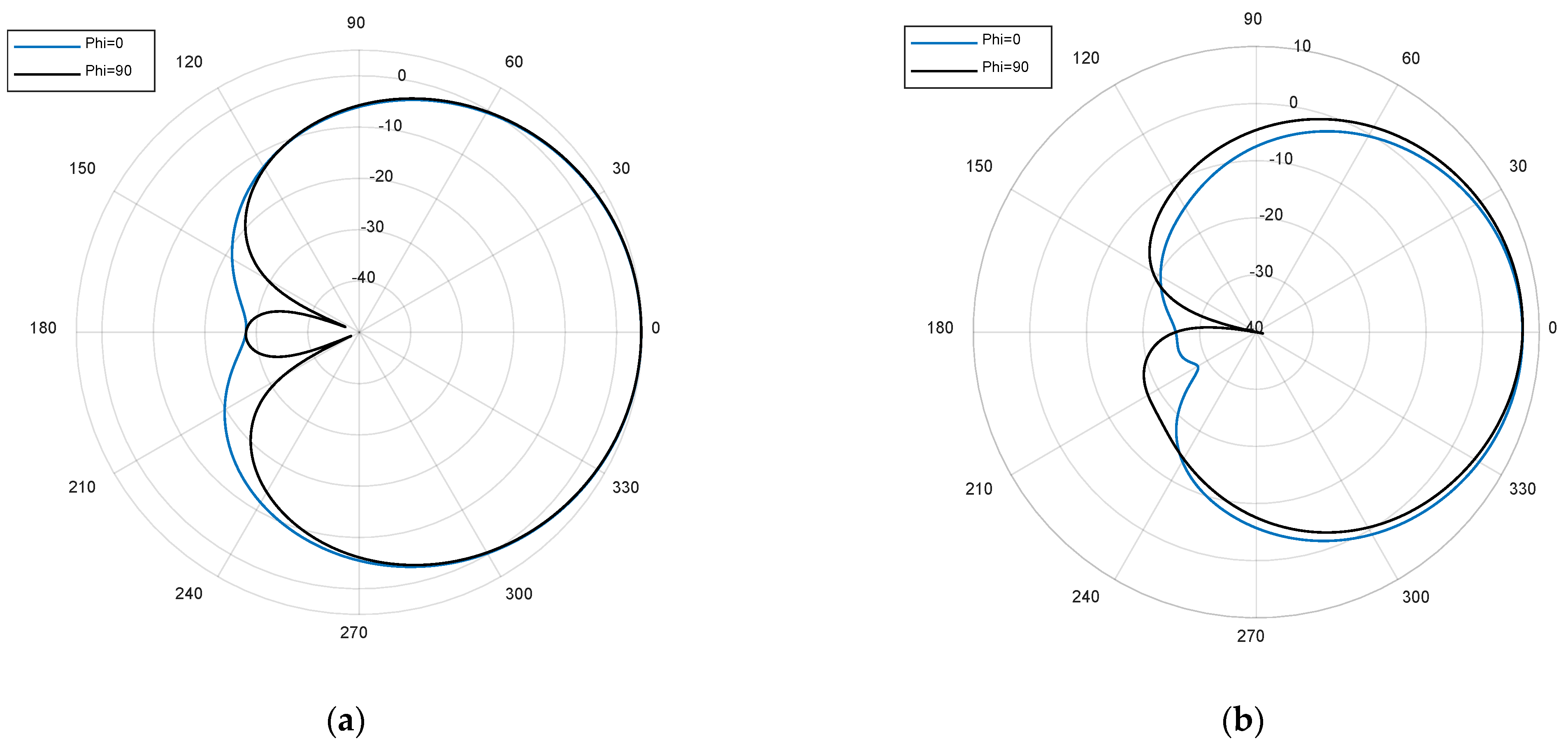Click the 180 angle label of the left plot
The width and height of the screenshot is (1568, 748).
click(43, 329)
